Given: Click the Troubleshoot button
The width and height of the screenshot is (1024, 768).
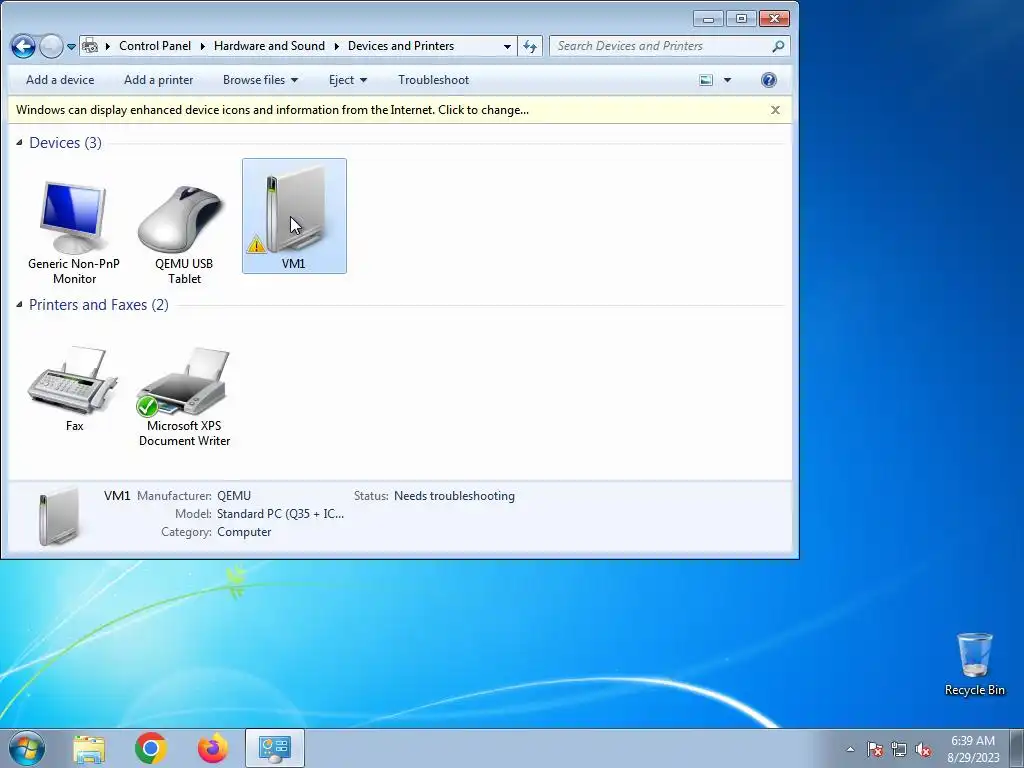Looking at the screenshot, I should pos(434,80).
